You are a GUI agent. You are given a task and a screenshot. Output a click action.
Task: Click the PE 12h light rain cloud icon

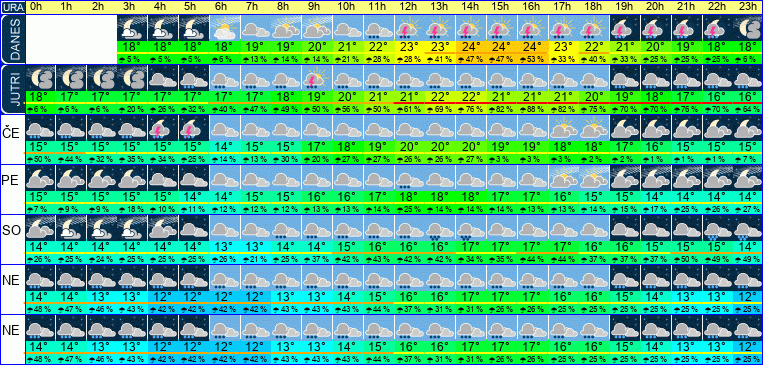click(410, 179)
